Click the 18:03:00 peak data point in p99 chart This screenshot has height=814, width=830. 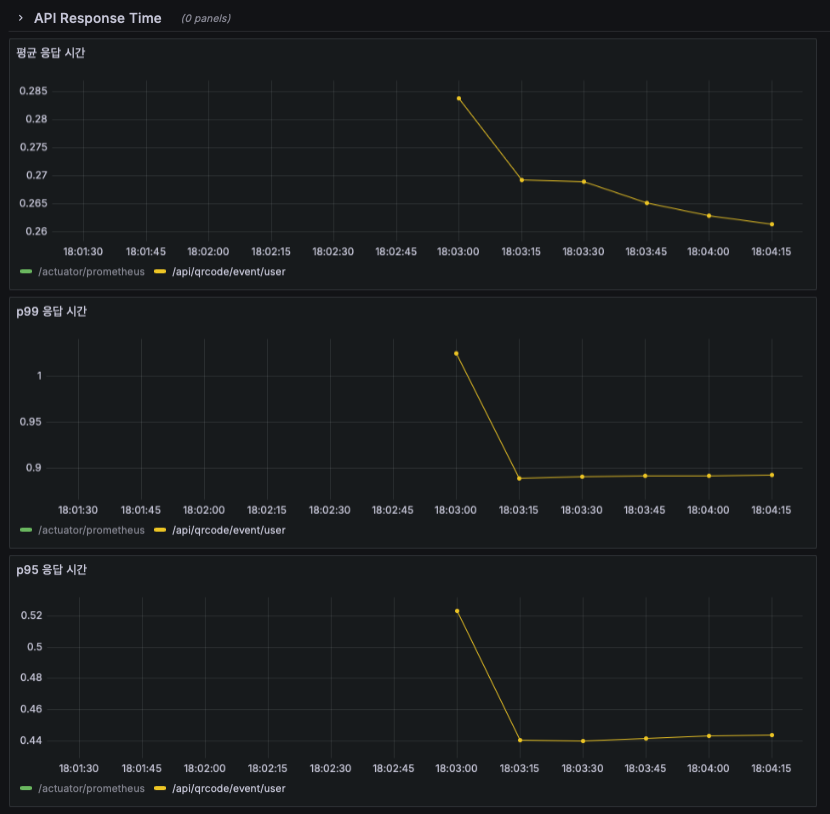(456, 354)
